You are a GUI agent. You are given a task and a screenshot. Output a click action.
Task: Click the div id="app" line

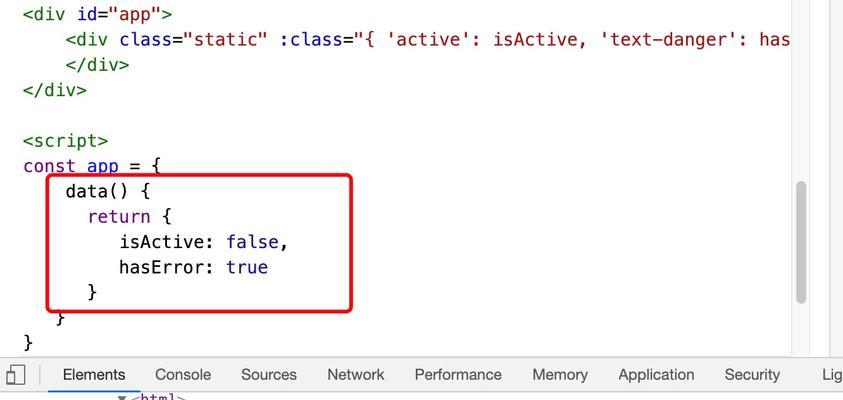[x=97, y=14]
